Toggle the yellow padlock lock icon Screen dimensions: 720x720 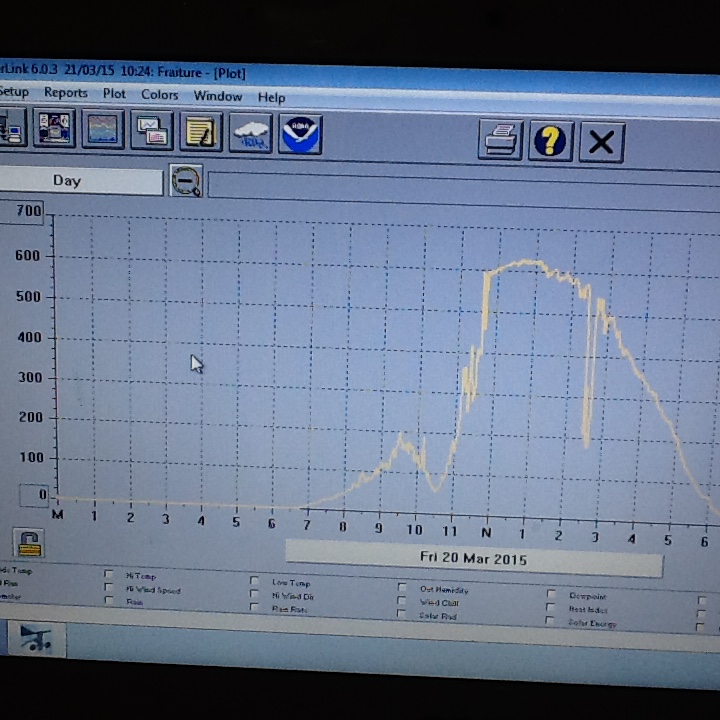[29, 543]
